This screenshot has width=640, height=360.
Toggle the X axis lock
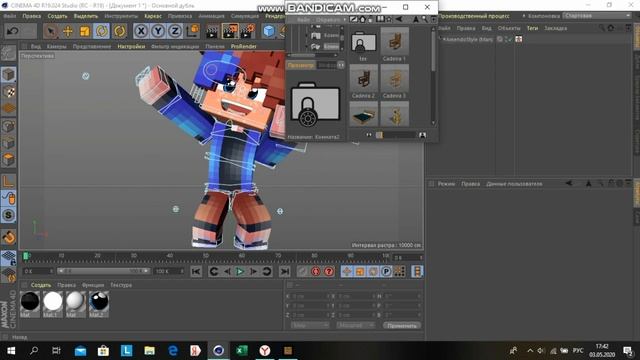[x=141, y=31]
